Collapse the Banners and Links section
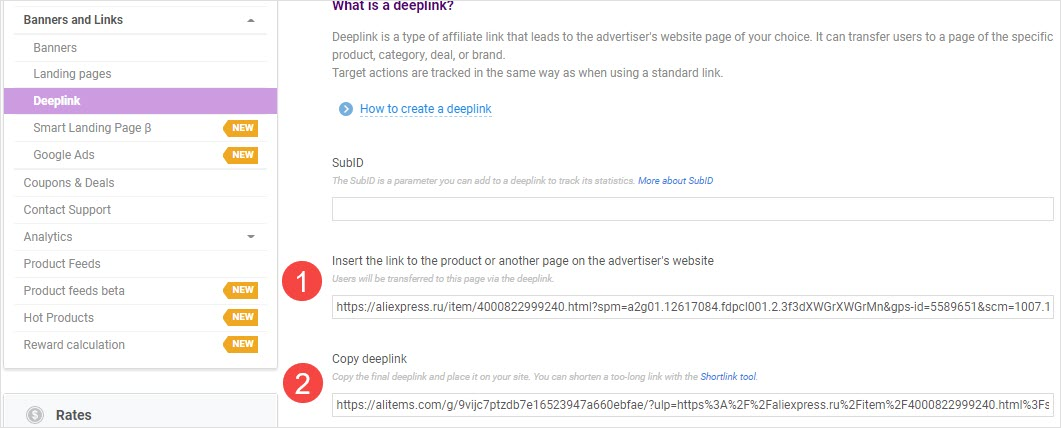 [250, 20]
